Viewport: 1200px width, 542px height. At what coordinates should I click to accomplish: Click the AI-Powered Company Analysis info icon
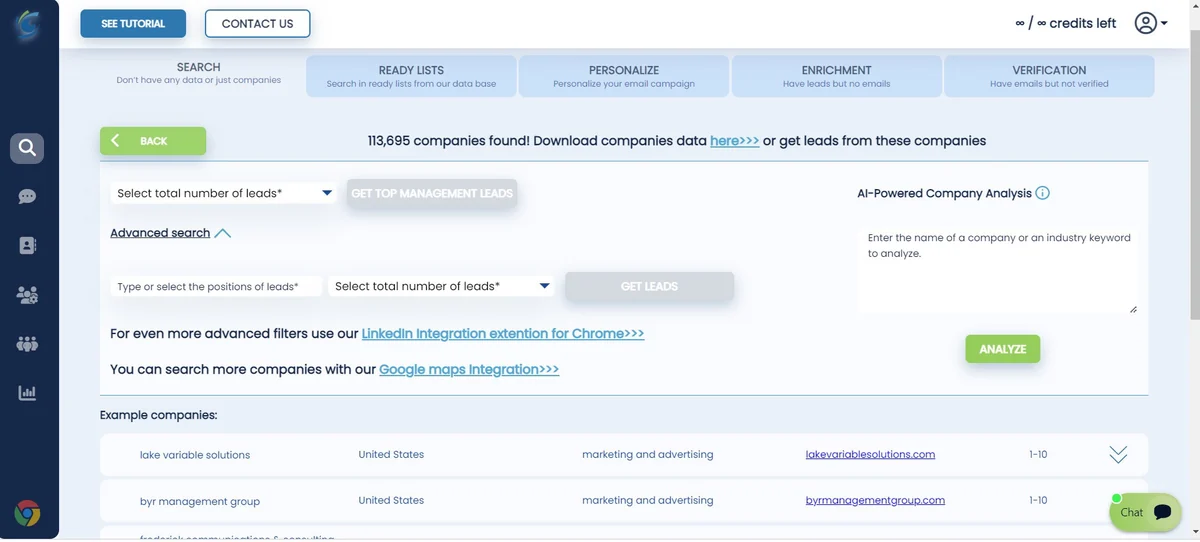coord(1043,193)
